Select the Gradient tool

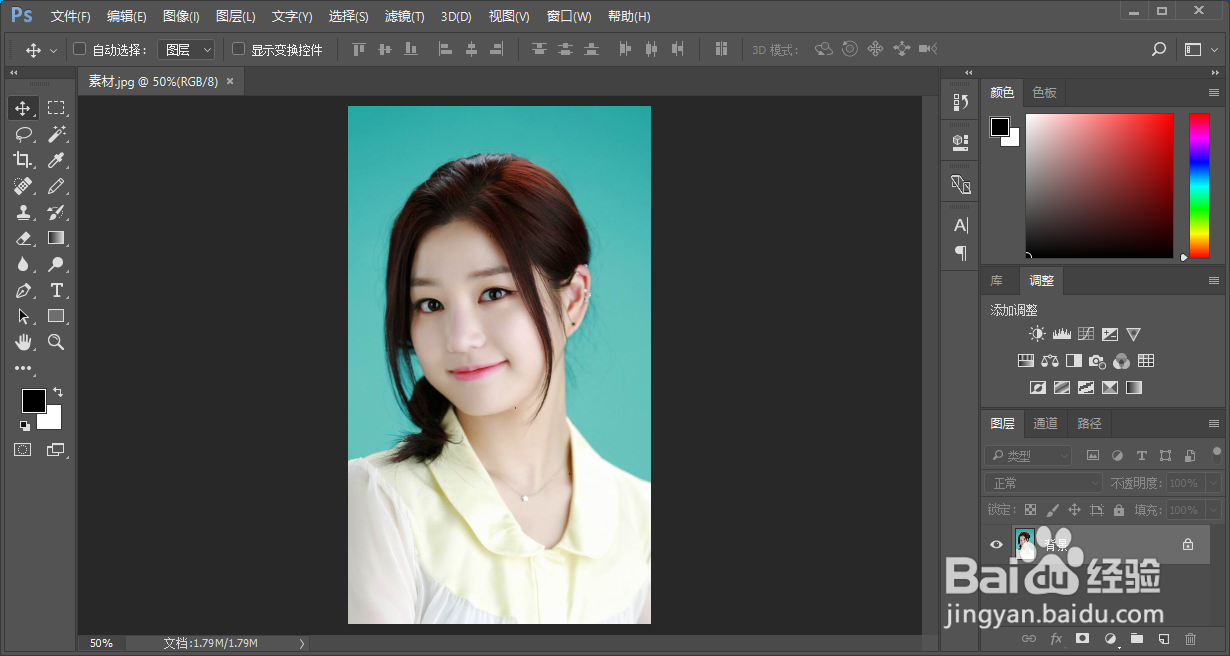pos(57,238)
